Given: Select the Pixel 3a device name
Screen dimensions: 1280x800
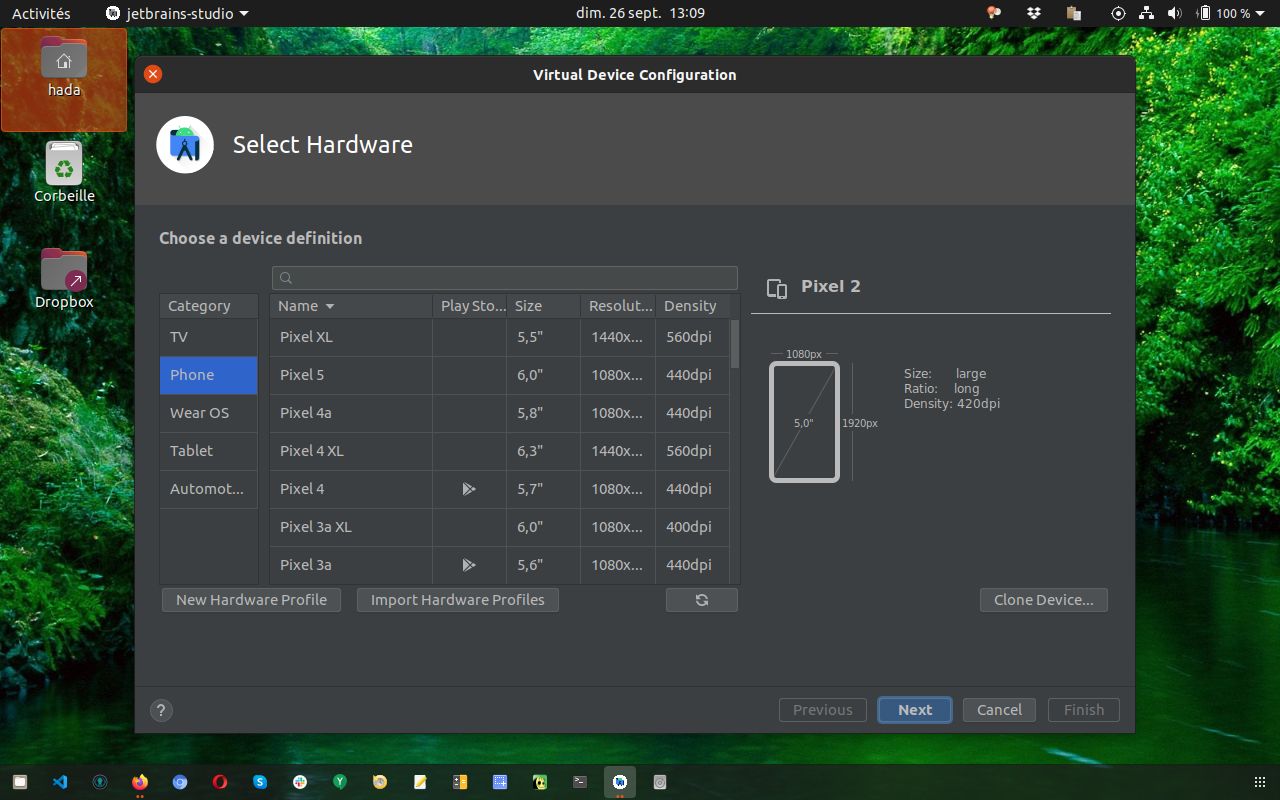Looking at the screenshot, I should [306, 565].
